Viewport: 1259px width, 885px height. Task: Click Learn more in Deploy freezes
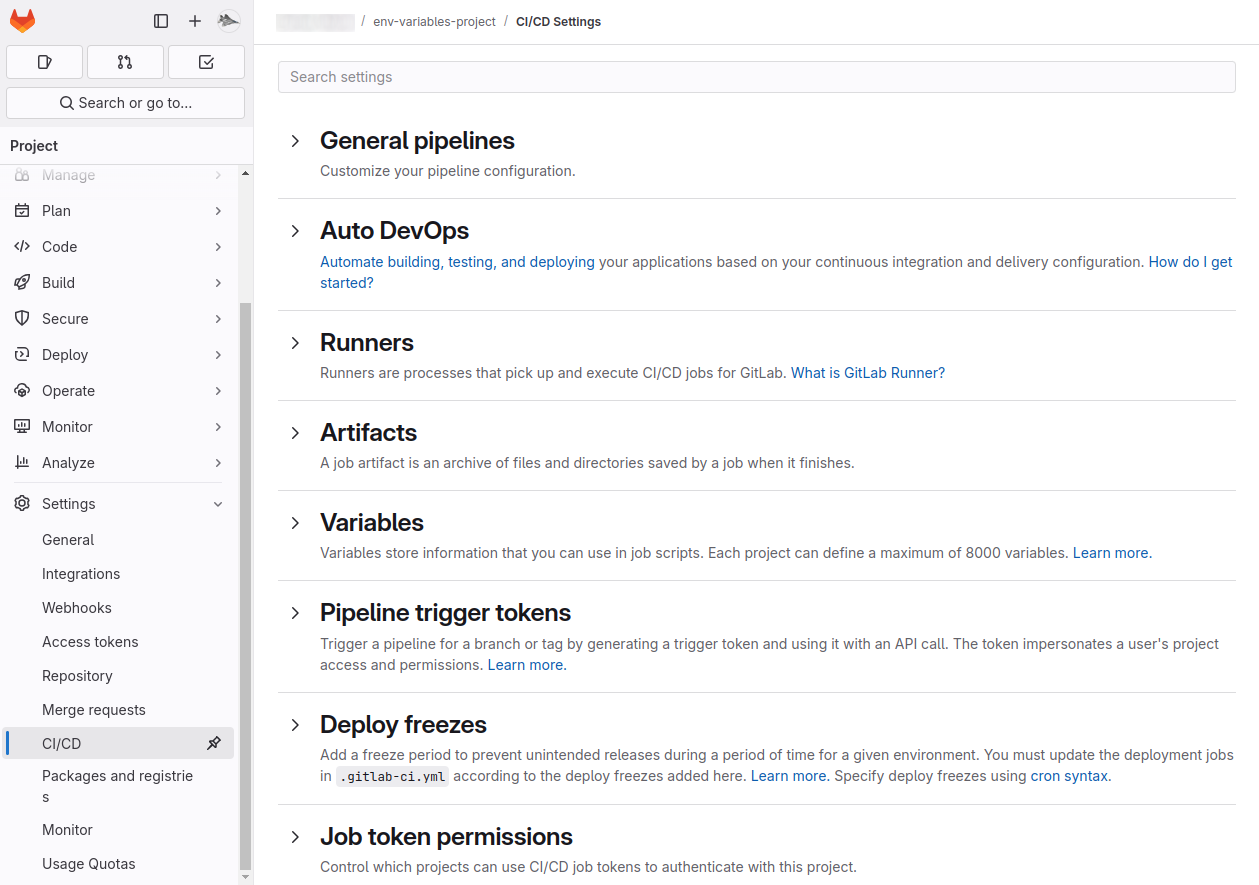click(x=790, y=776)
